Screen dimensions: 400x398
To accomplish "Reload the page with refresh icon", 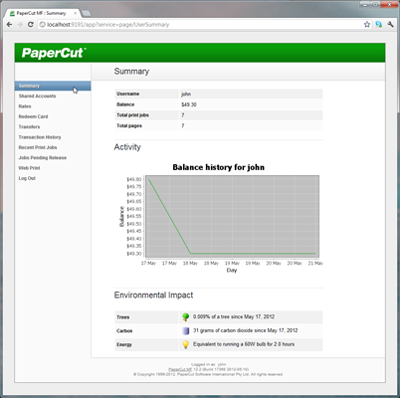I will (x=30, y=24).
